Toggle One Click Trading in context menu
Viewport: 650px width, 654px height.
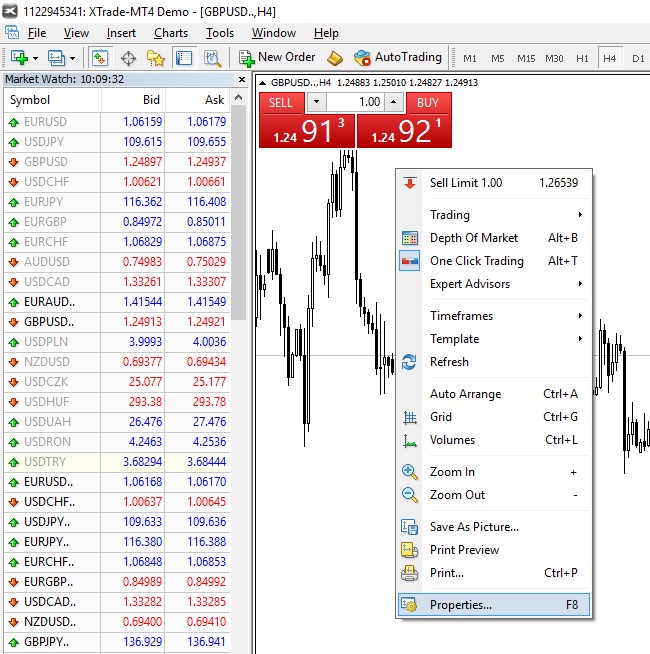476,261
